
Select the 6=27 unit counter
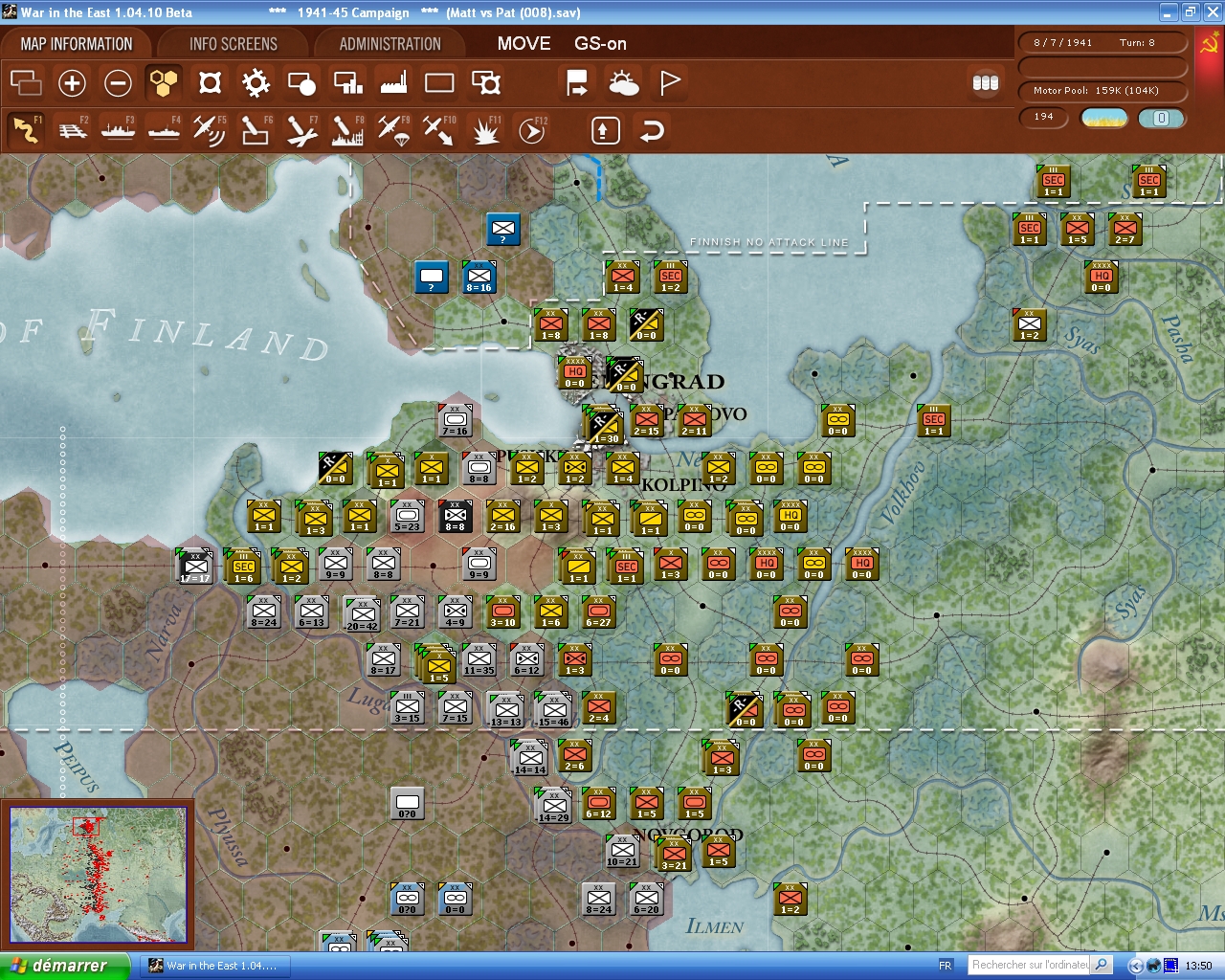coord(598,612)
